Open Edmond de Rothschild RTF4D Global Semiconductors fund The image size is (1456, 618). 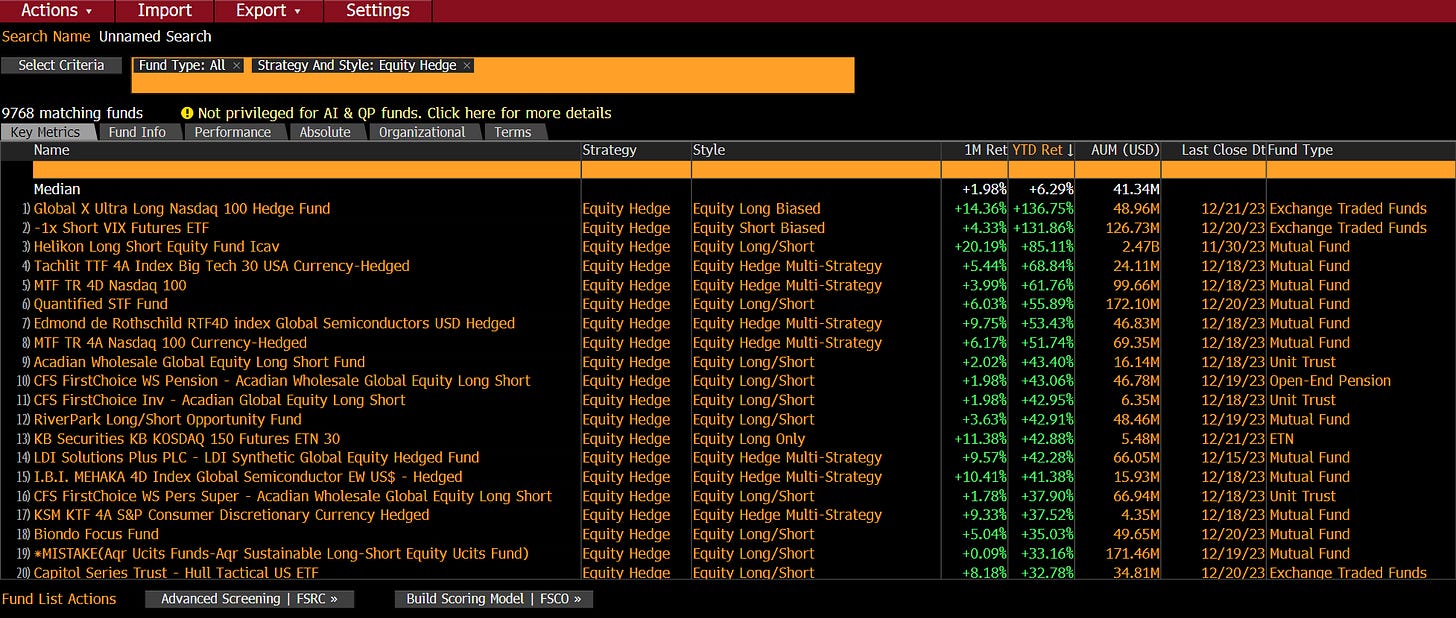click(274, 323)
